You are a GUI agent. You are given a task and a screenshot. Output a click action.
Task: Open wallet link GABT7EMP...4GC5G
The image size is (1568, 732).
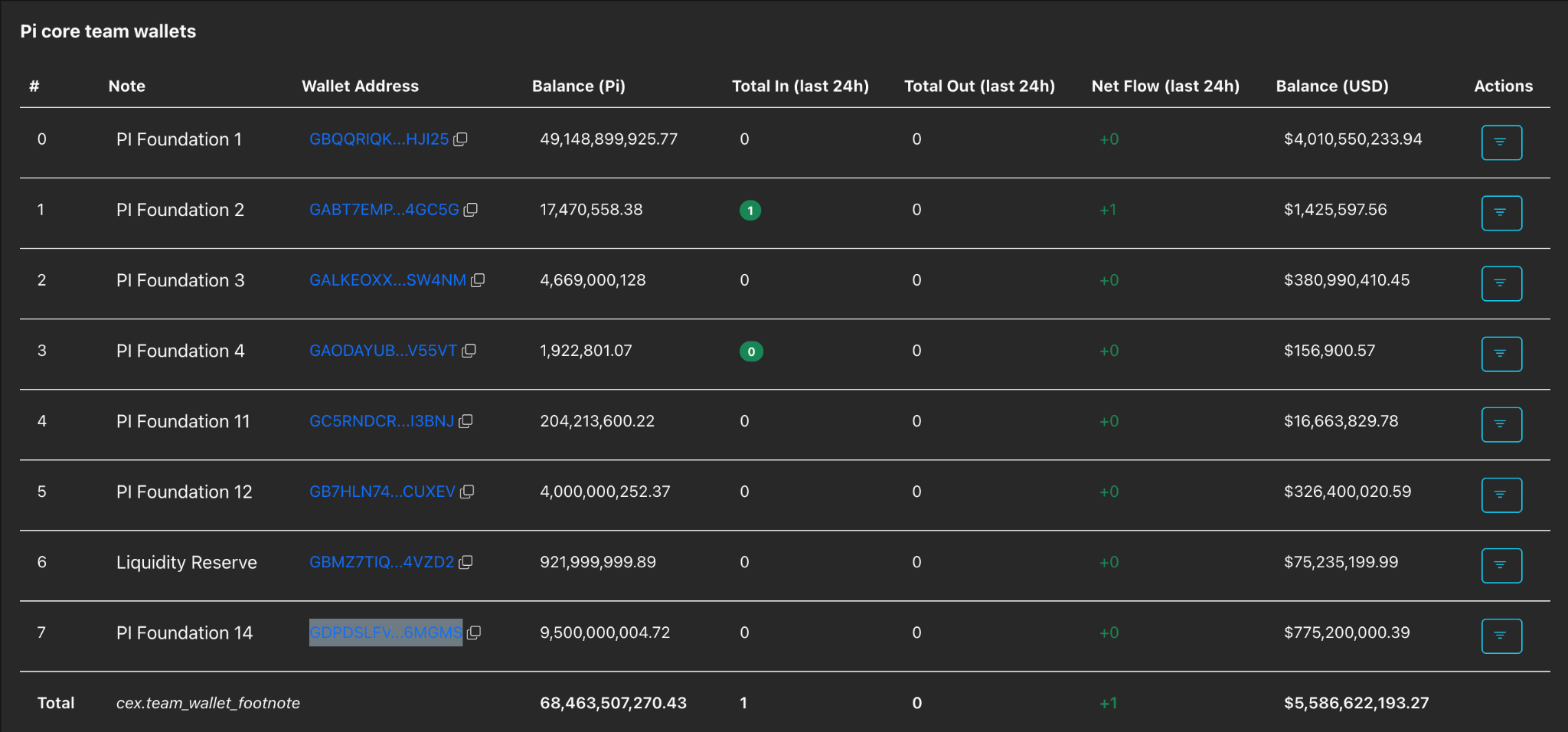384,210
